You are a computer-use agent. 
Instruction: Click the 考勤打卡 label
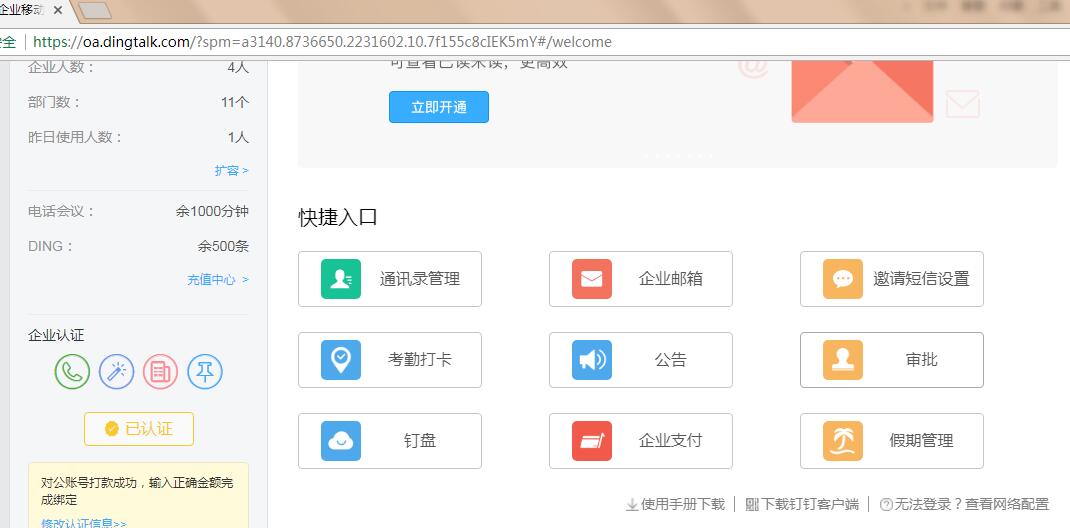point(420,360)
